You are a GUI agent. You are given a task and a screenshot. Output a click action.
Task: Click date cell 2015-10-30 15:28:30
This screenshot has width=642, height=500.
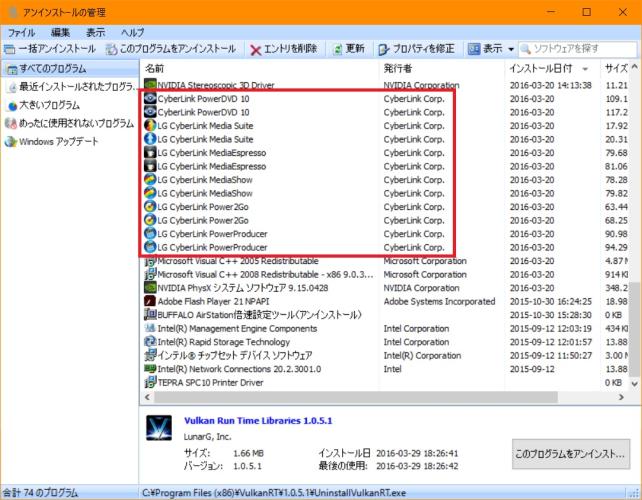pos(551,315)
